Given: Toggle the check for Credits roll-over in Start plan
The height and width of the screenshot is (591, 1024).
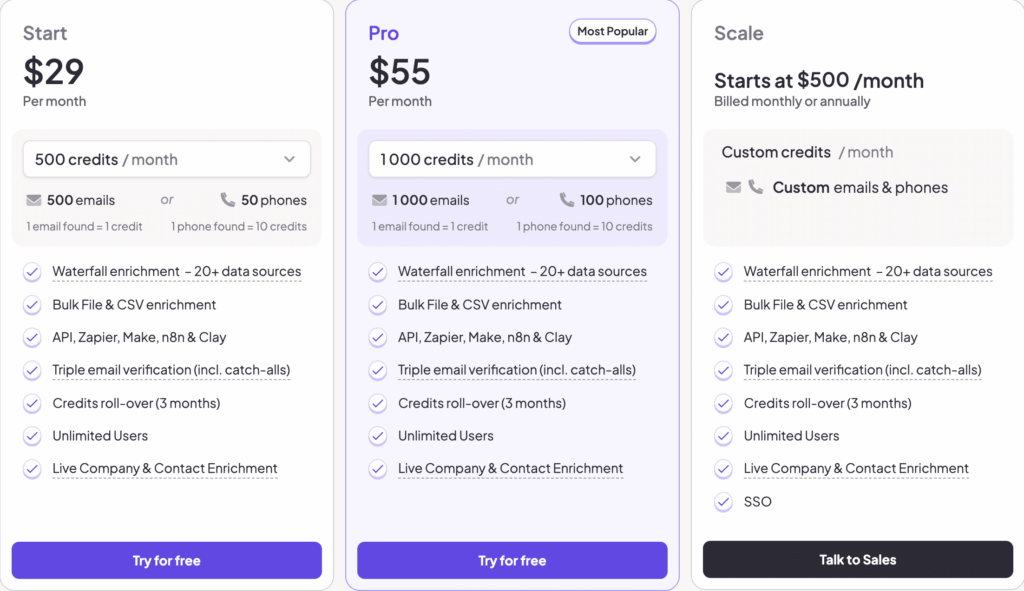Looking at the screenshot, I should 31,403.
